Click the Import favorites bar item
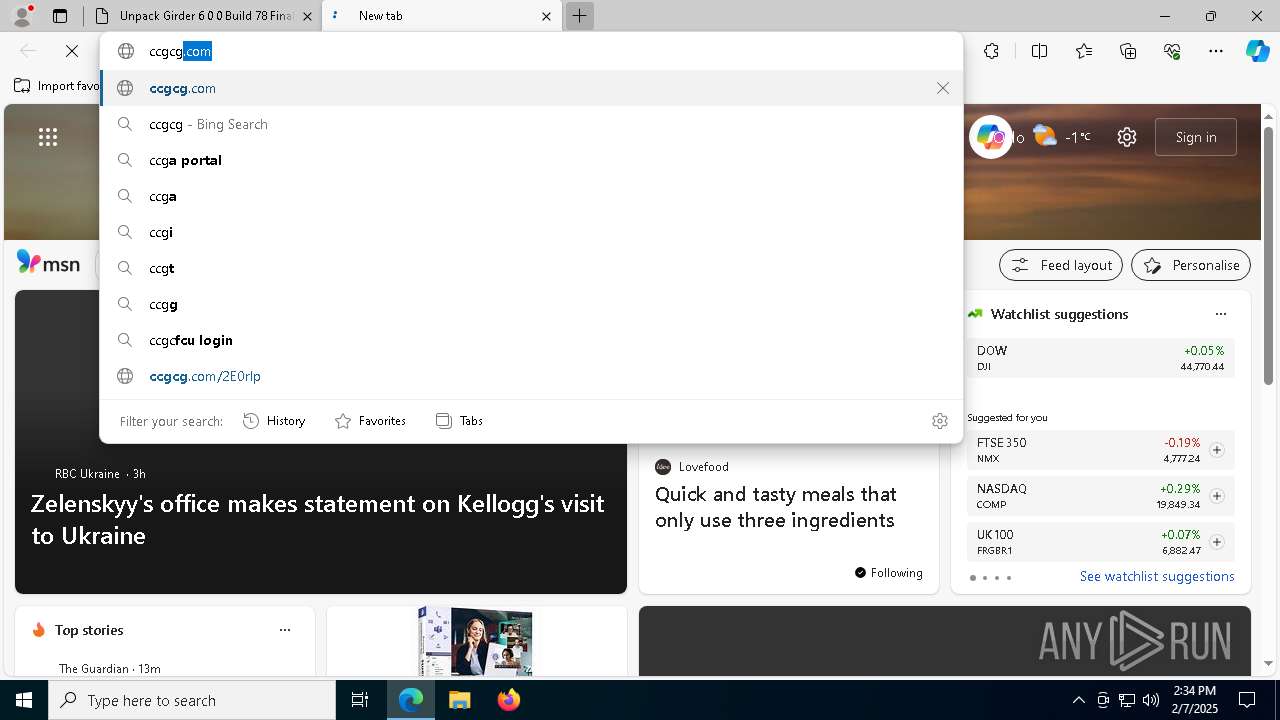1280x720 pixels. [57, 86]
